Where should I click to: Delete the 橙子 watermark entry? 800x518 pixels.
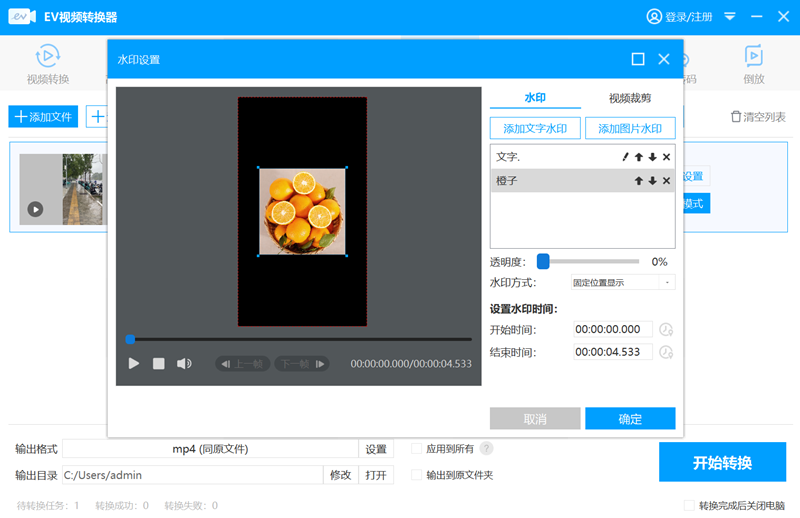tap(666, 181)
